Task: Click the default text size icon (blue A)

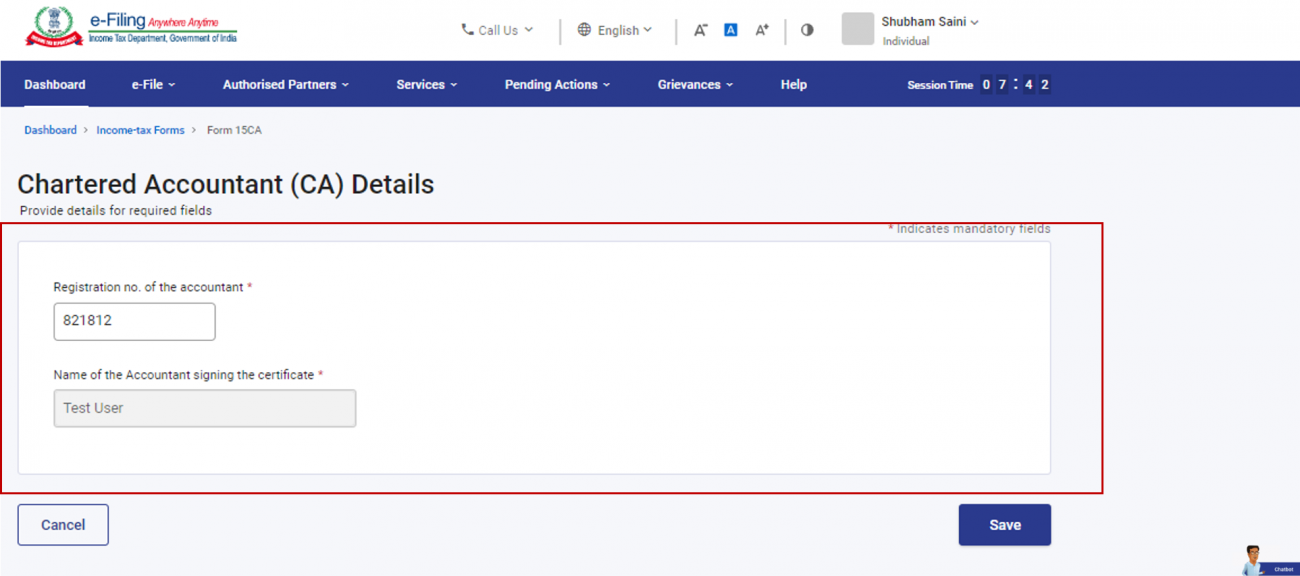Action: 730,30
